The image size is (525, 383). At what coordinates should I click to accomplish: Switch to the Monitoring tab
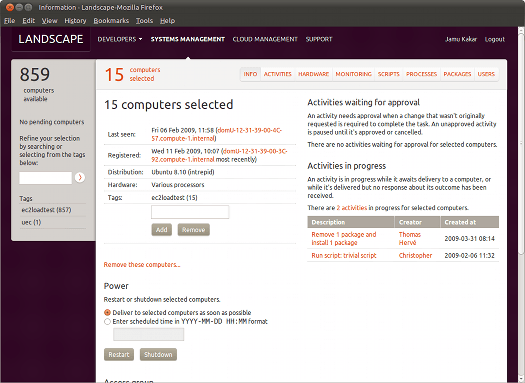point(354,74)
